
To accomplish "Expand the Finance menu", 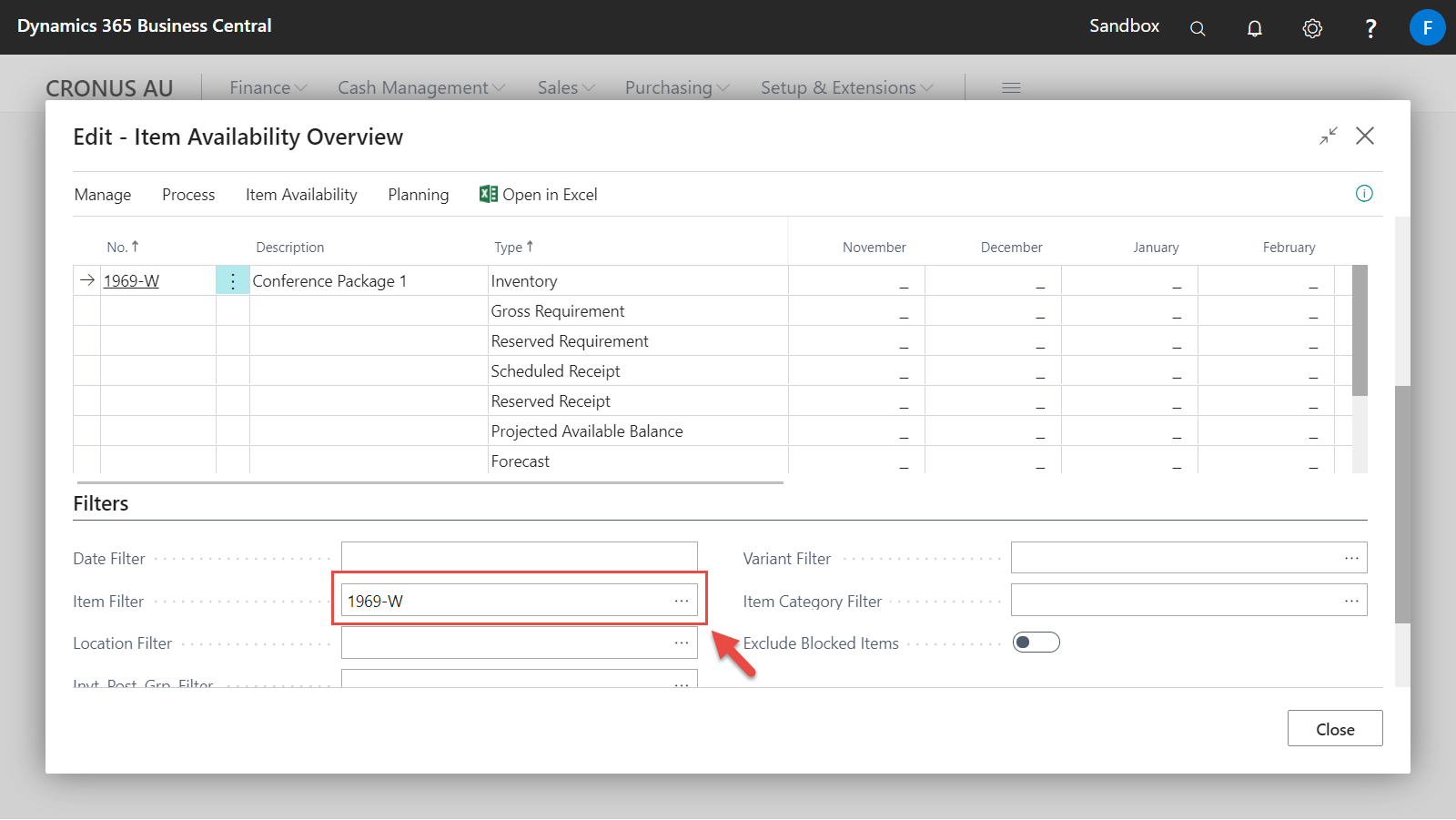I will tap(268, 88).
